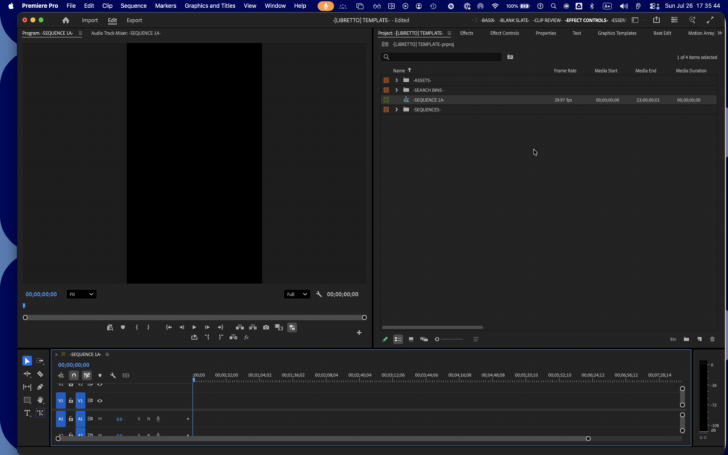Click the Import workspace button
Screen dimensions: 728x455
90,20
